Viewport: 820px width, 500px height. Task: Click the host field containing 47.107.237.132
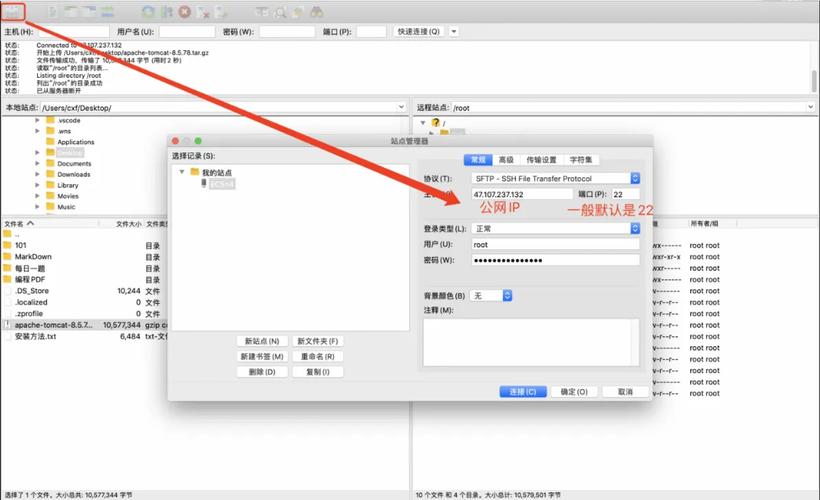[522, 194]
